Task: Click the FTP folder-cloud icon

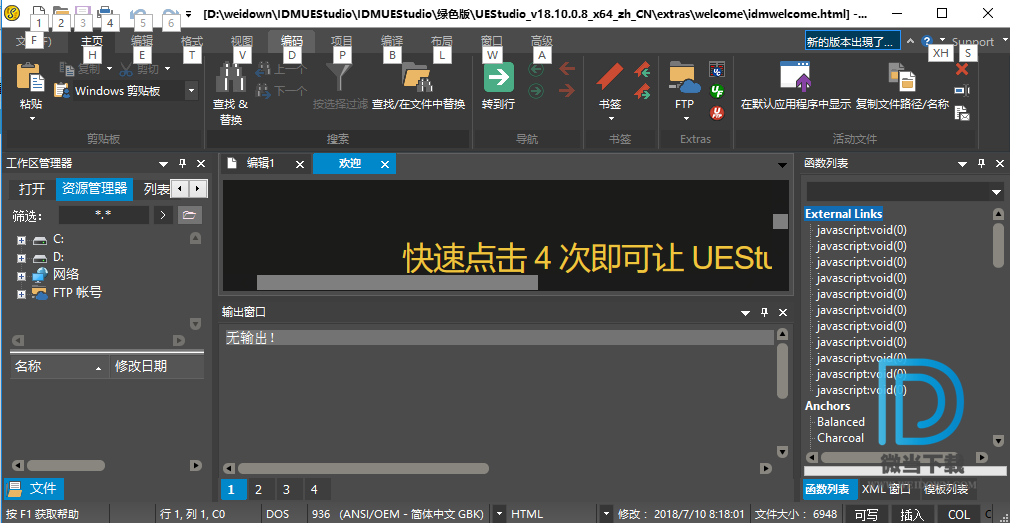Action: tap(684, 77)
